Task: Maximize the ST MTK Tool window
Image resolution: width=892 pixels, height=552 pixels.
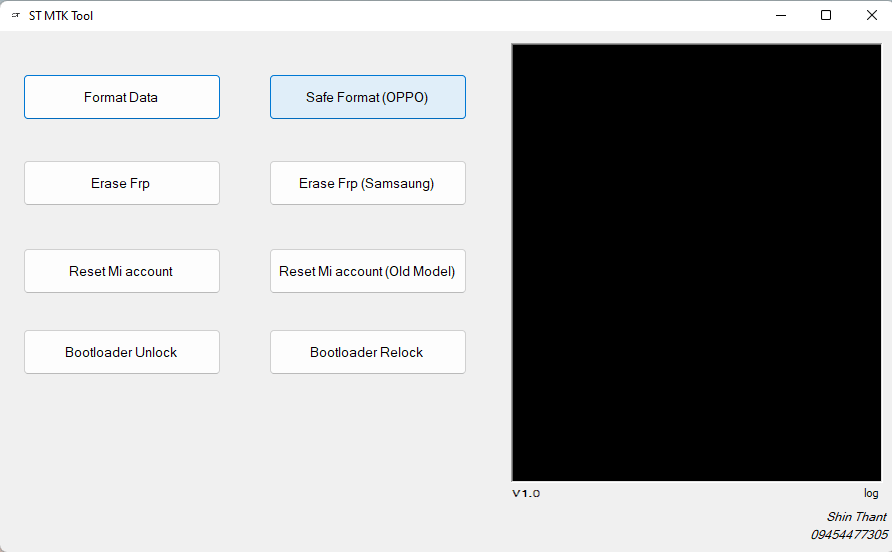Action: click(826, 15)
